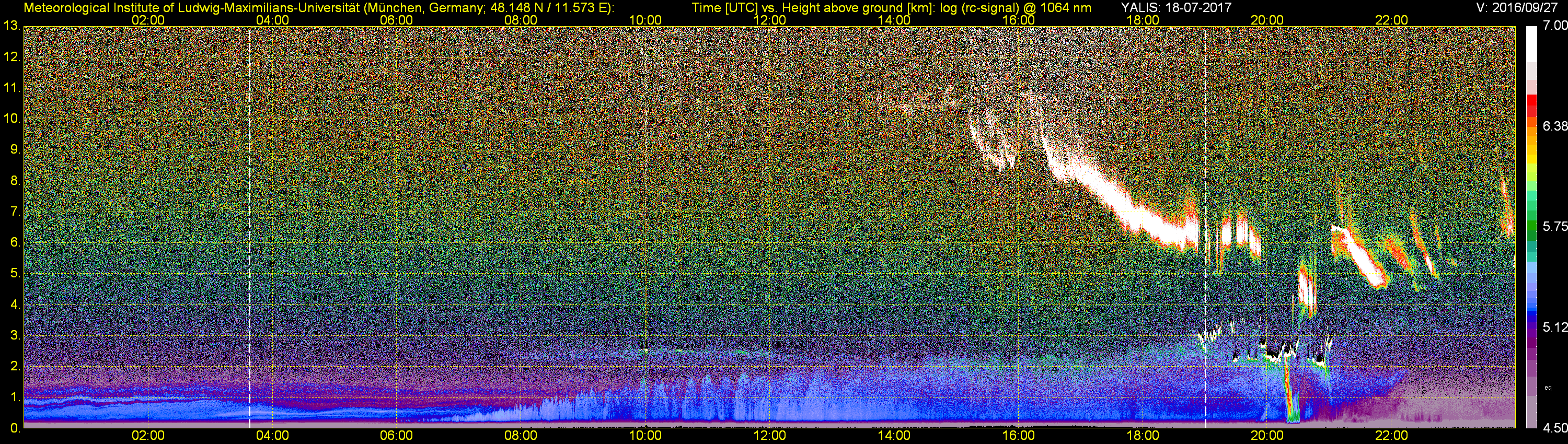Click the 13 km height axis label
Viewport: 1568px width, 444px height.
[x=11, y=26]
